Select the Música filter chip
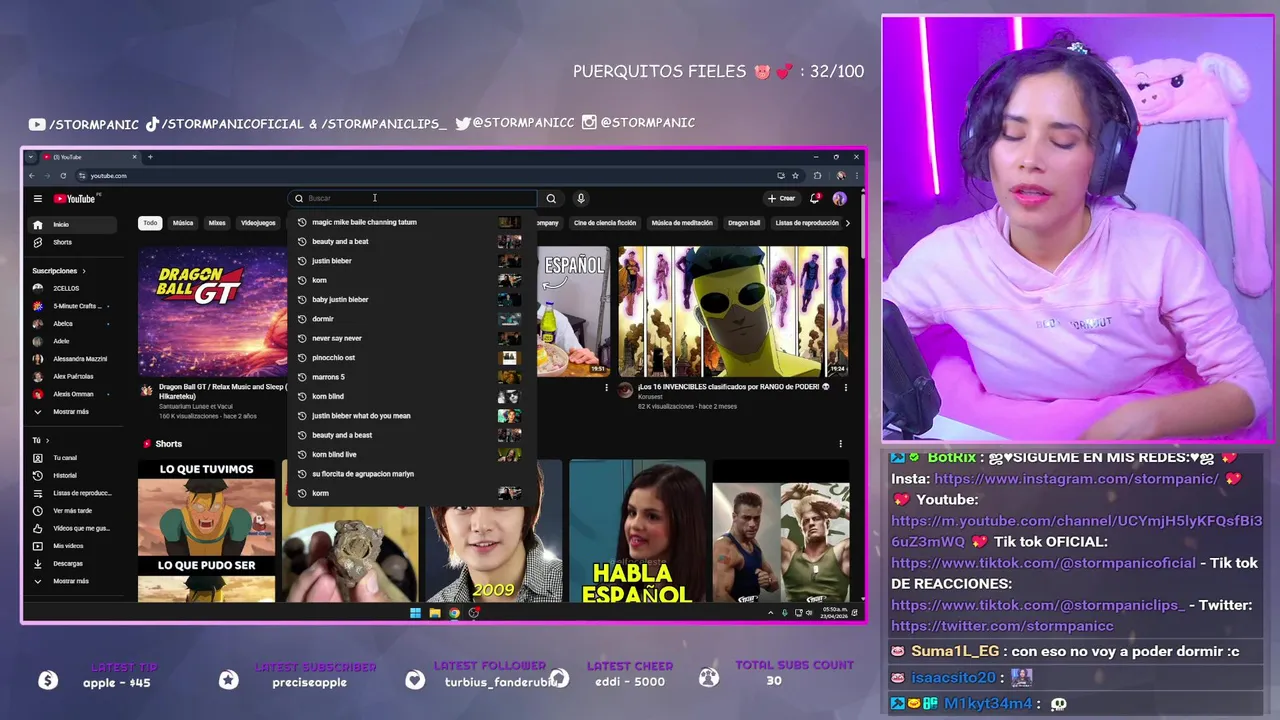The width and height of the screenshot is (1280, 720). click(183, 223)
